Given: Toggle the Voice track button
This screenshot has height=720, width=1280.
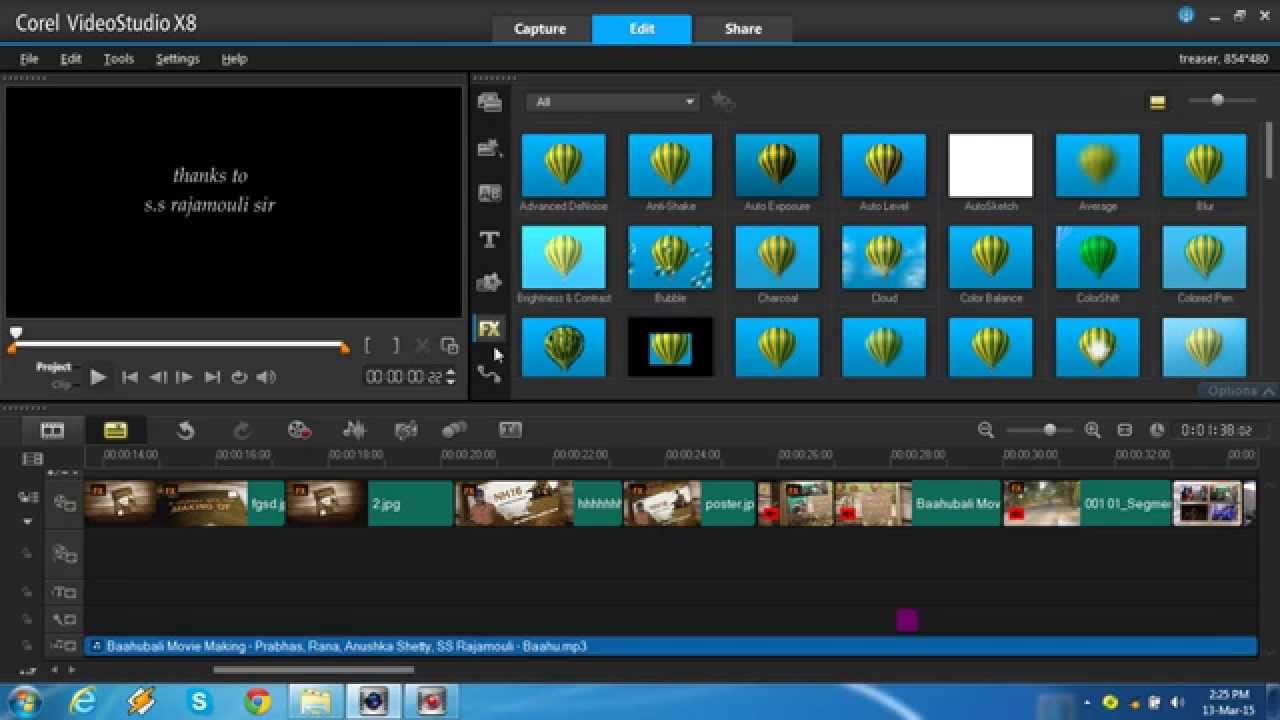Looking at the screenshot, I should 65,620.
